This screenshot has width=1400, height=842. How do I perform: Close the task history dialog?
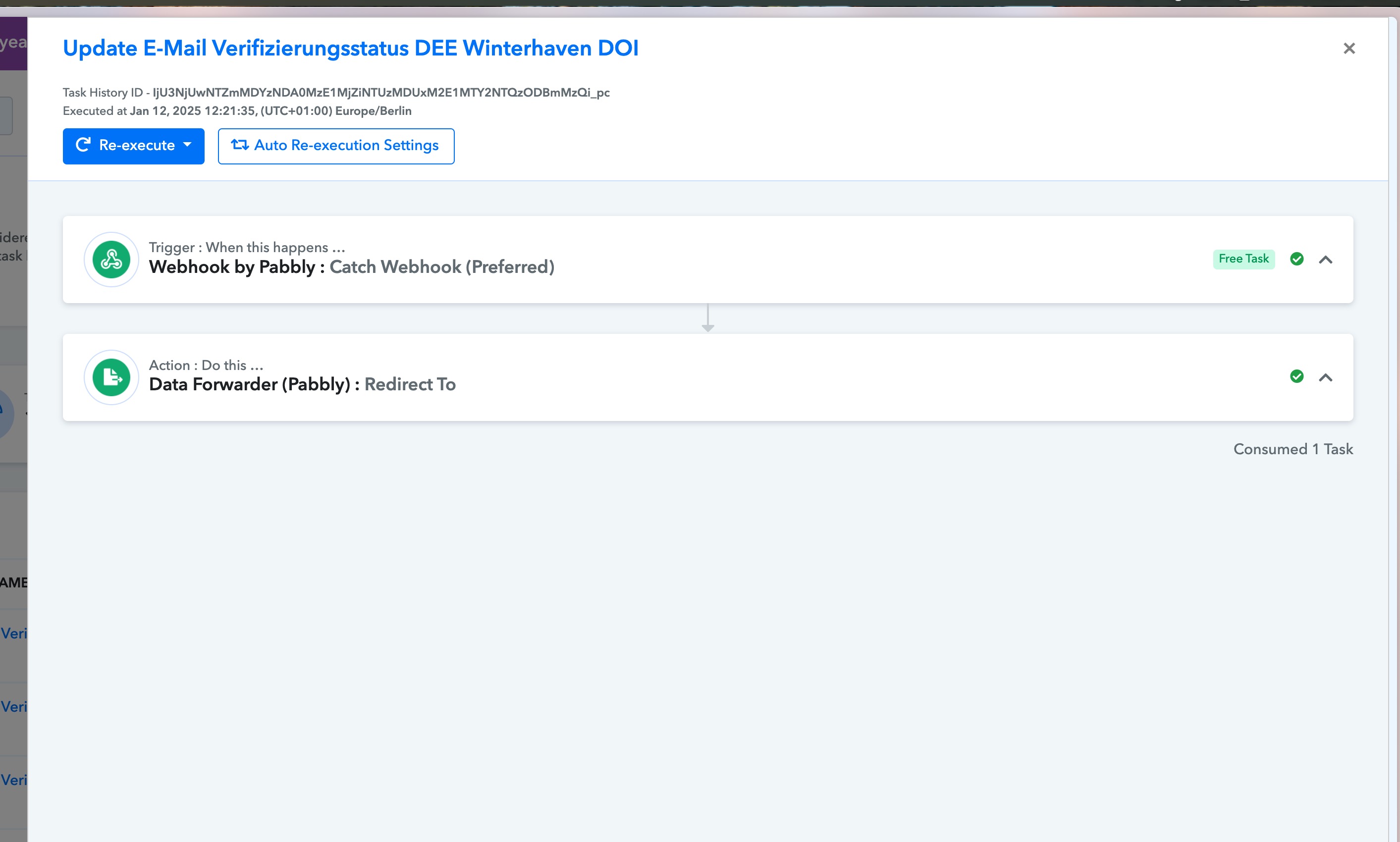(x=1349, y=49)
